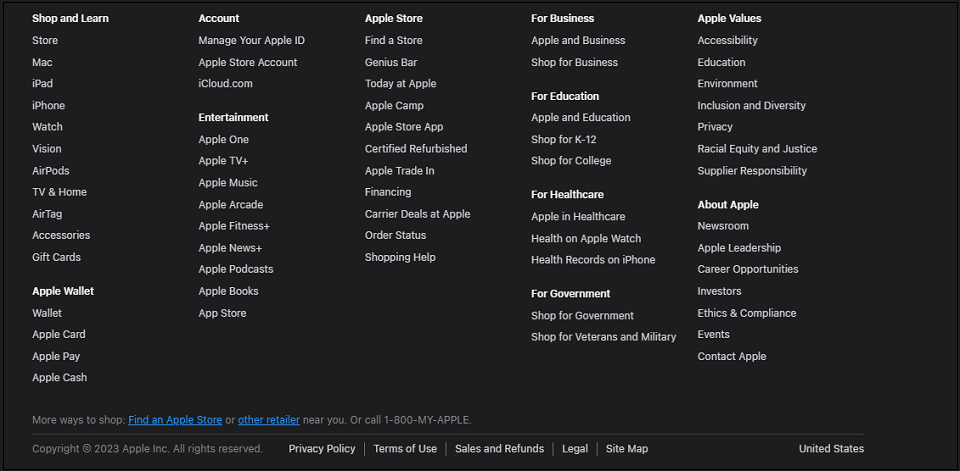Screen dimensions: 960x471
Task: Open the Terms of Use link
Action: (405, 449)
